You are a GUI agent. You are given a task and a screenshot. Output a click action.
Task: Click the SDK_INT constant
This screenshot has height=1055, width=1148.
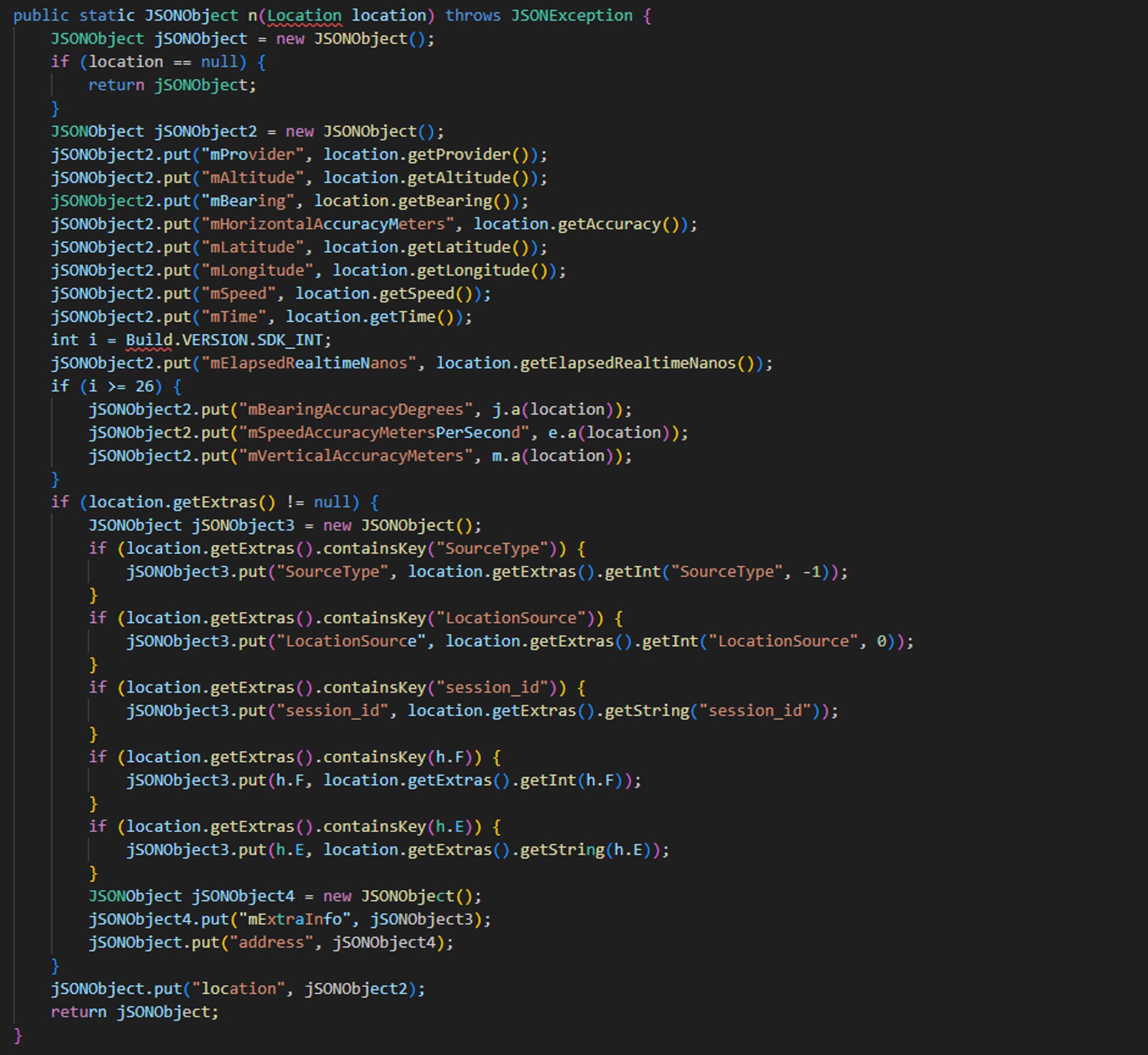pos(290,340)
